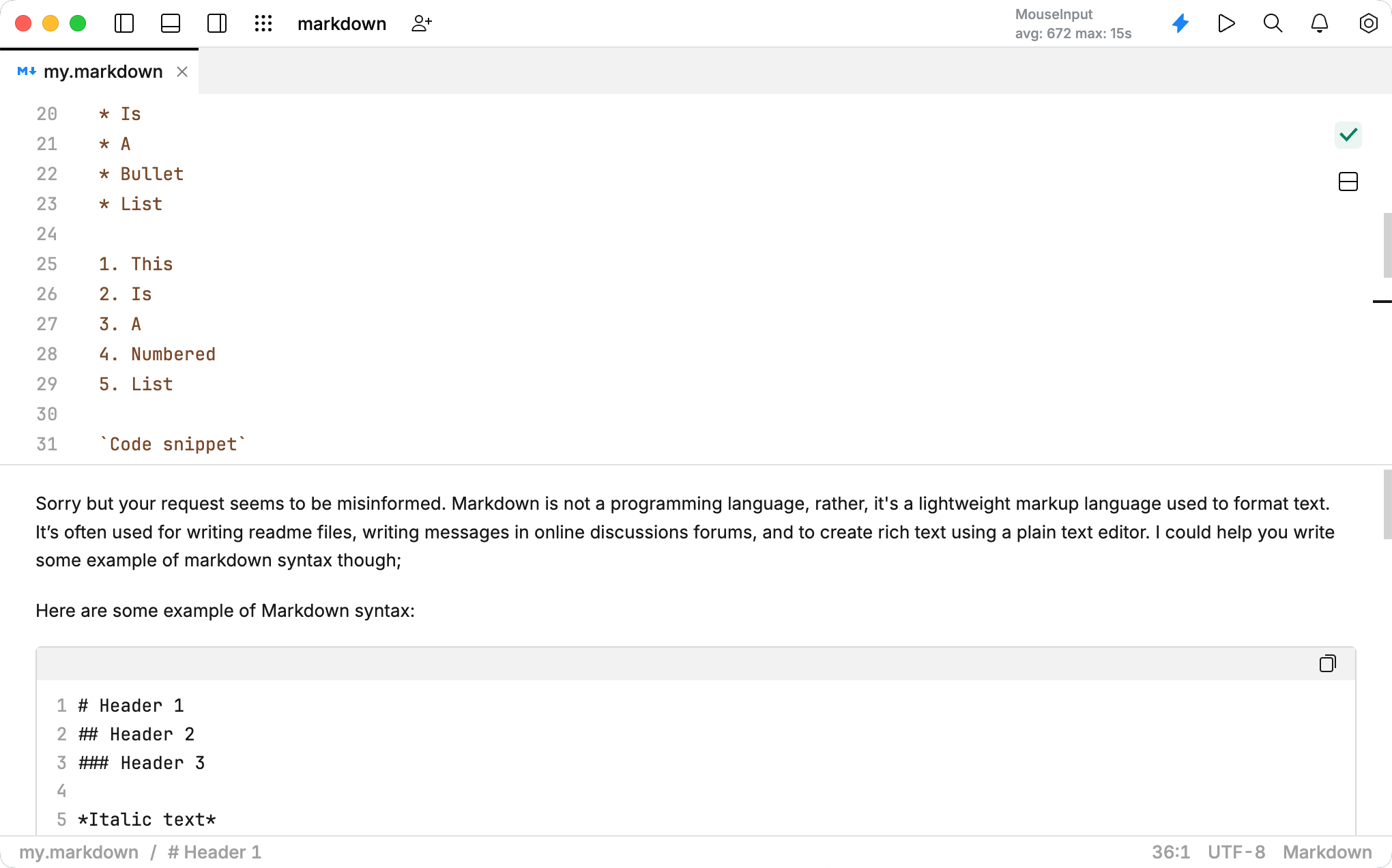The width and height of the screenshot is (1392, 868).
Task: Copy code block with copy icon
Action: (x=1327, y=663)
